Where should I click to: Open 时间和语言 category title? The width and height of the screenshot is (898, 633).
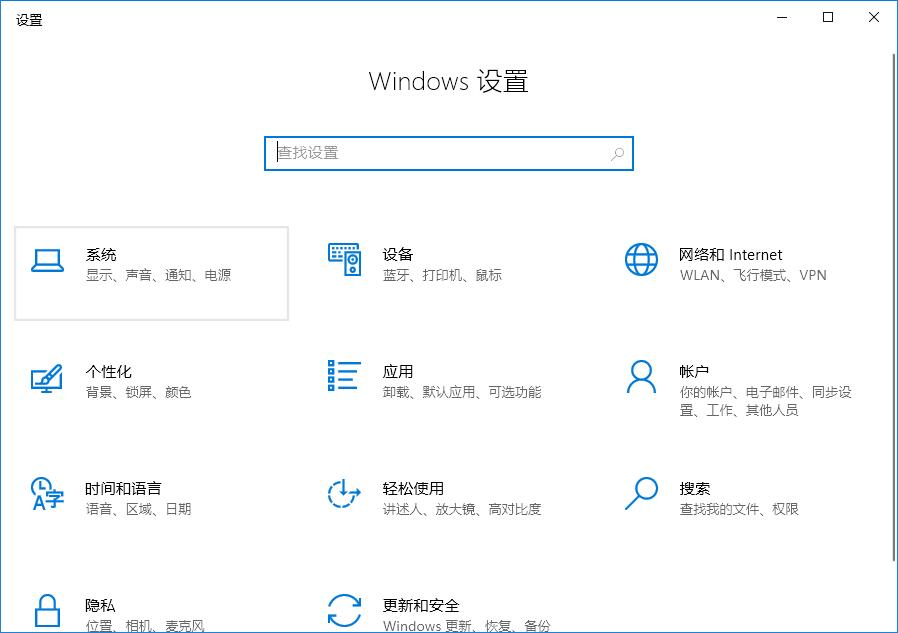[123, 489]
